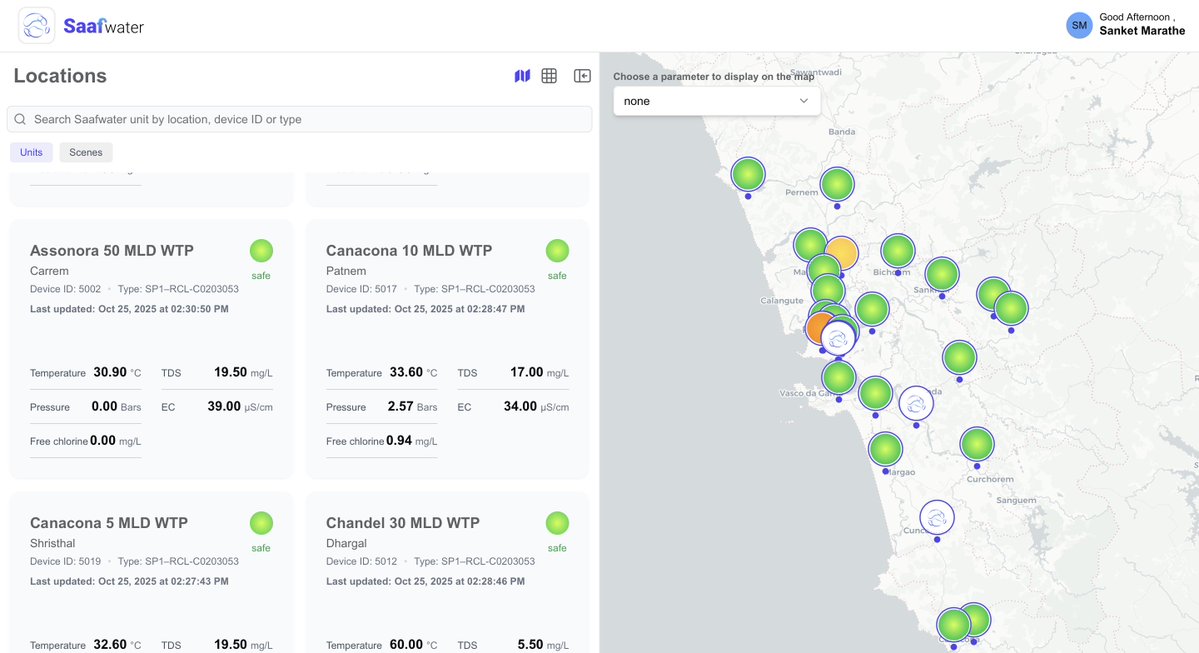Switch to table grid view icon
This screenshot has height=653, width=1199.
(x=549, y=76)
